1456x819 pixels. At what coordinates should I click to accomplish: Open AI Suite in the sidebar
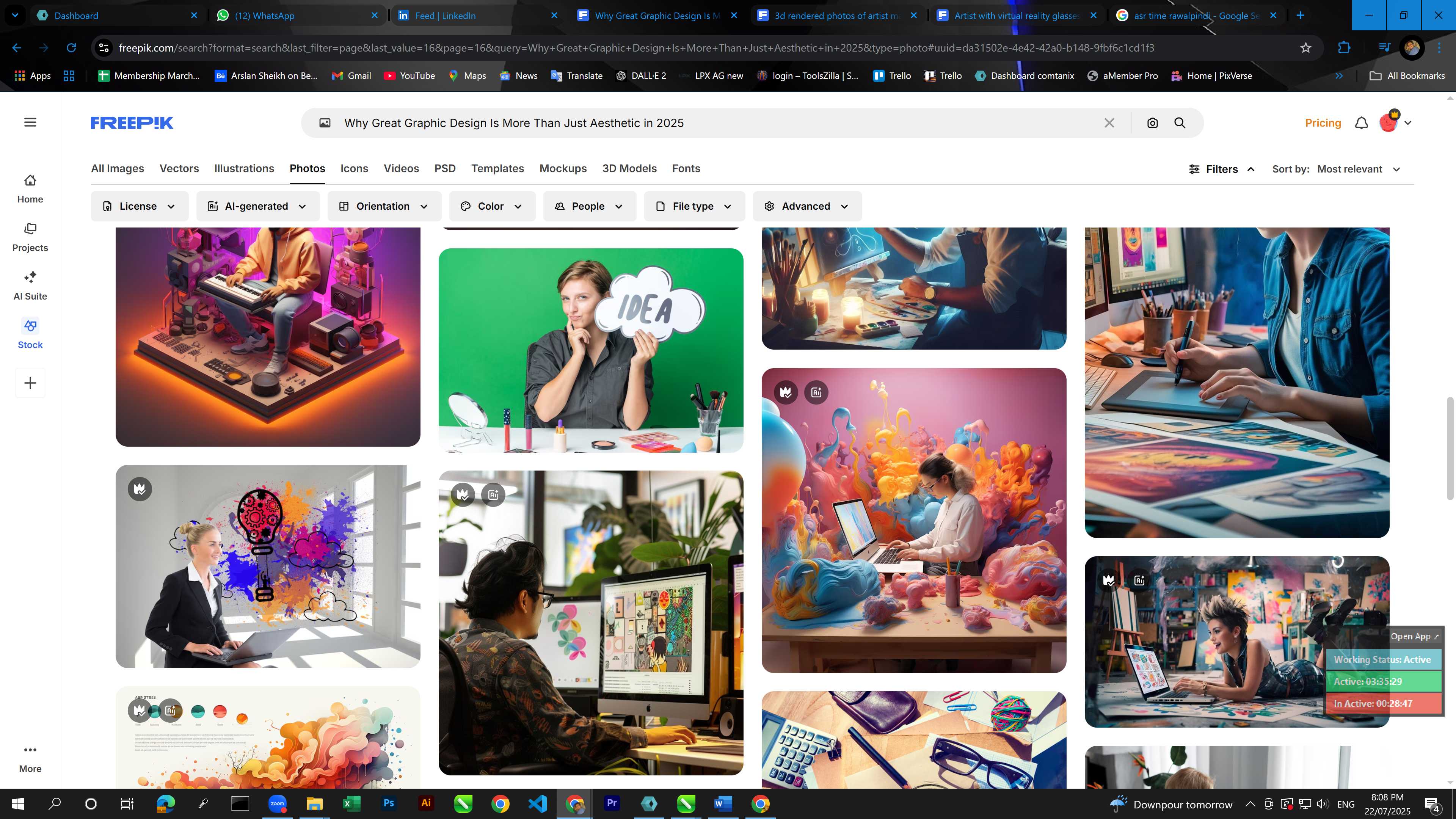point(30,286)
